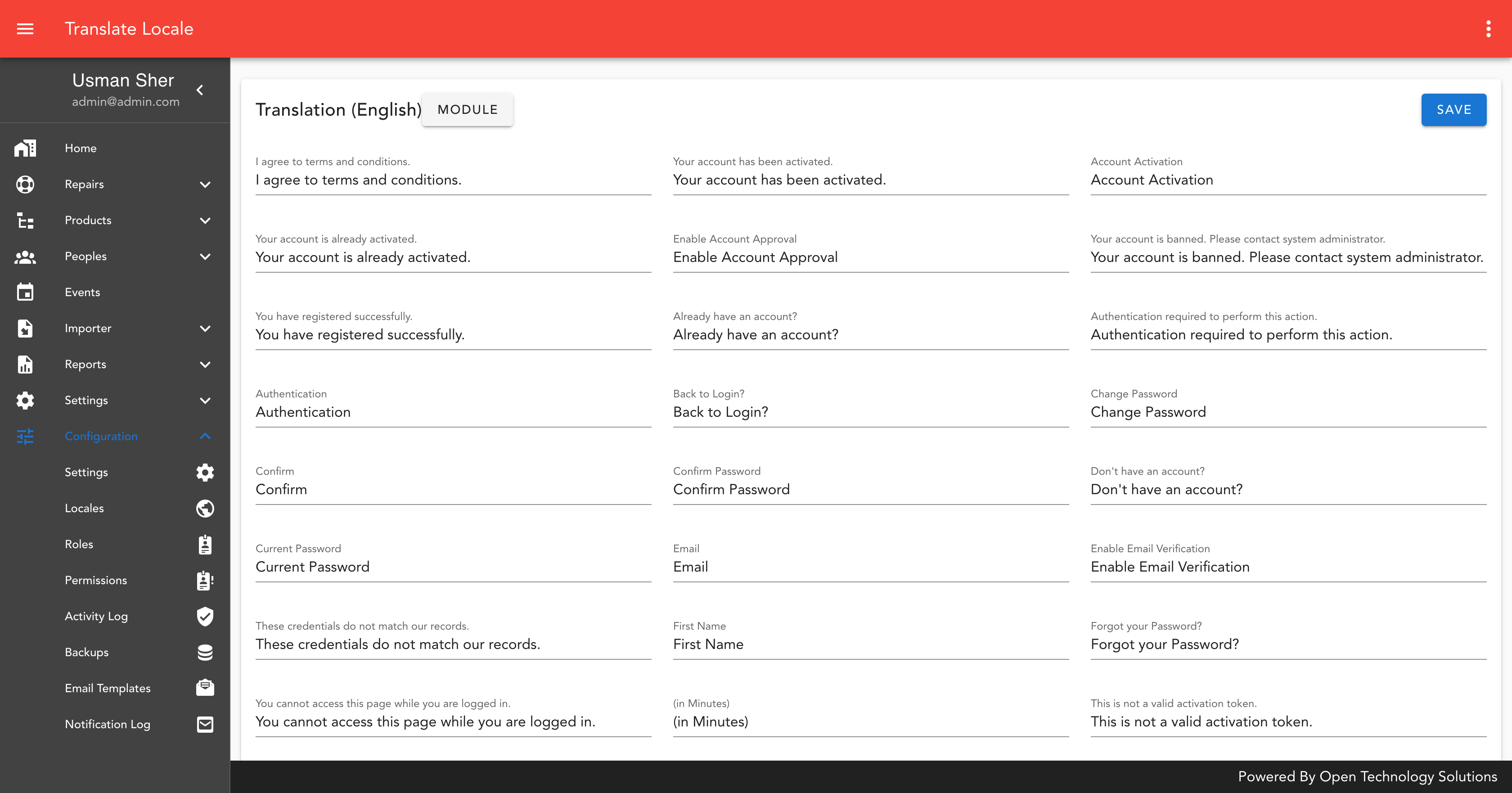Click the Email Templates envelope icon

pyautogui.click(x=205, y=688)
